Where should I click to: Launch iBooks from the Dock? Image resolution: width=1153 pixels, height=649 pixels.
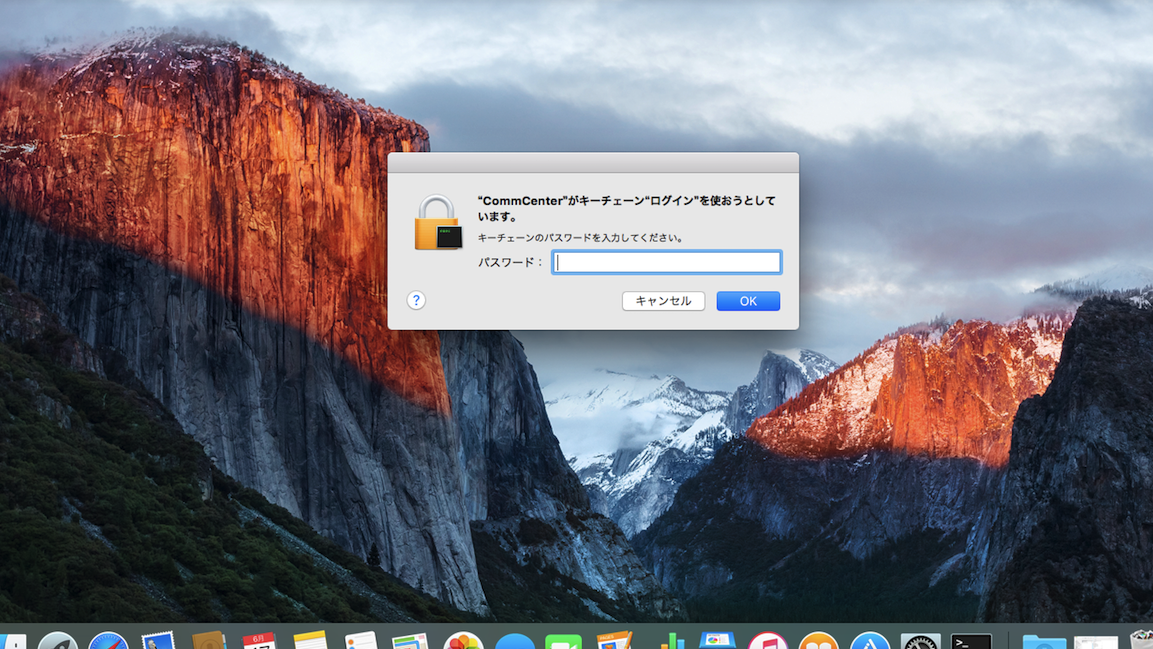click(818, 641)
